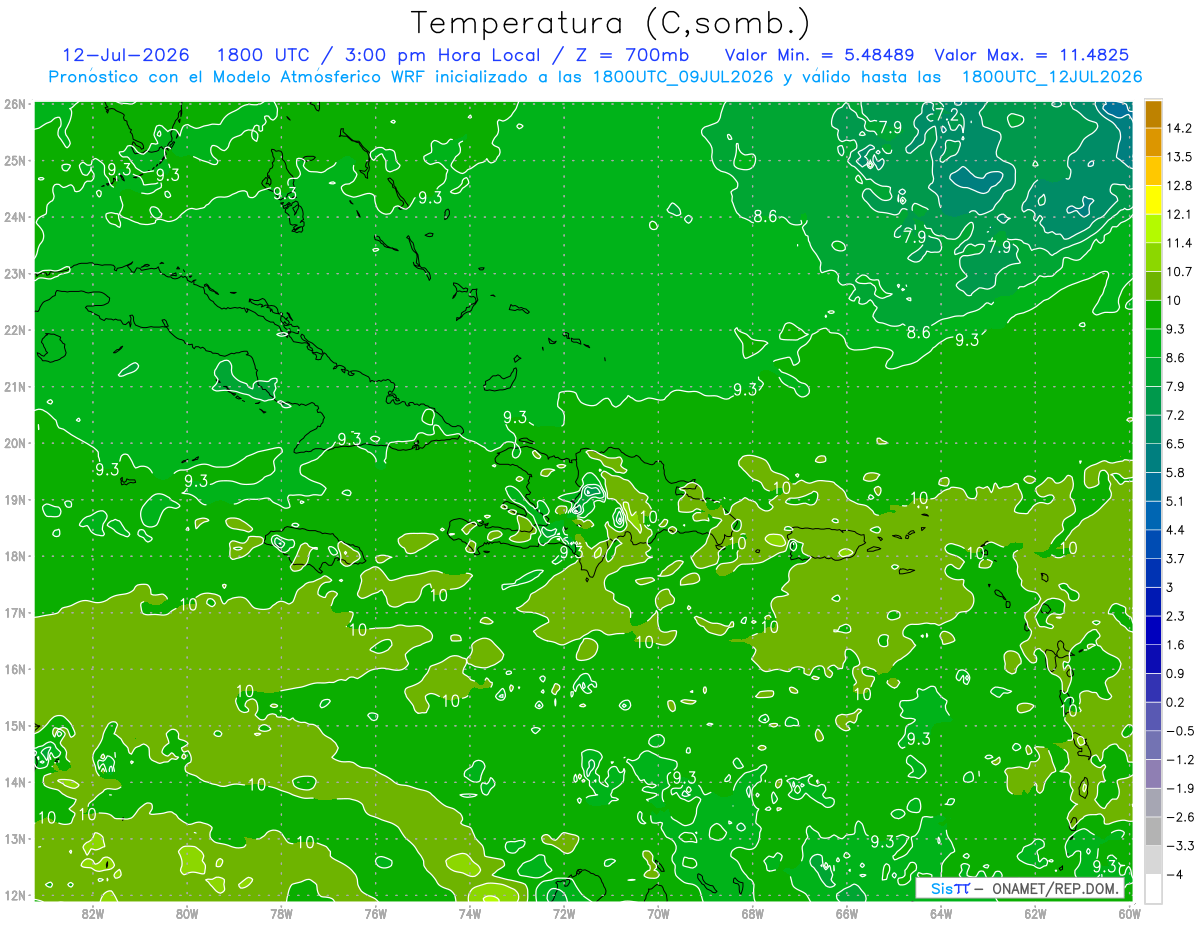Click colorbar label '5.1'
Image resolution: width=1200 pixels, height=927 pixels.
coord(1177,501)
